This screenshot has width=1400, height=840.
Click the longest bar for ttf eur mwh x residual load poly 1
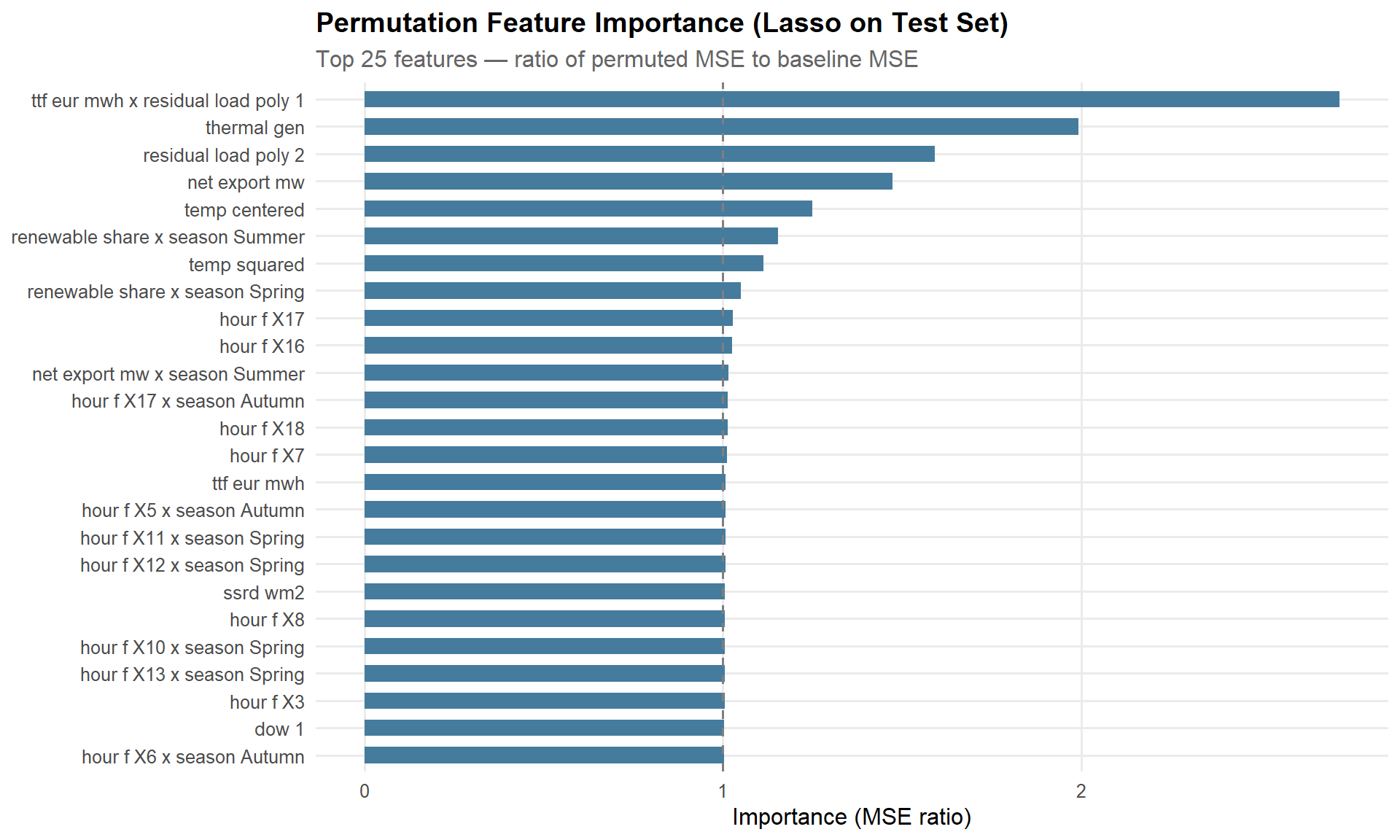(852, 99)
